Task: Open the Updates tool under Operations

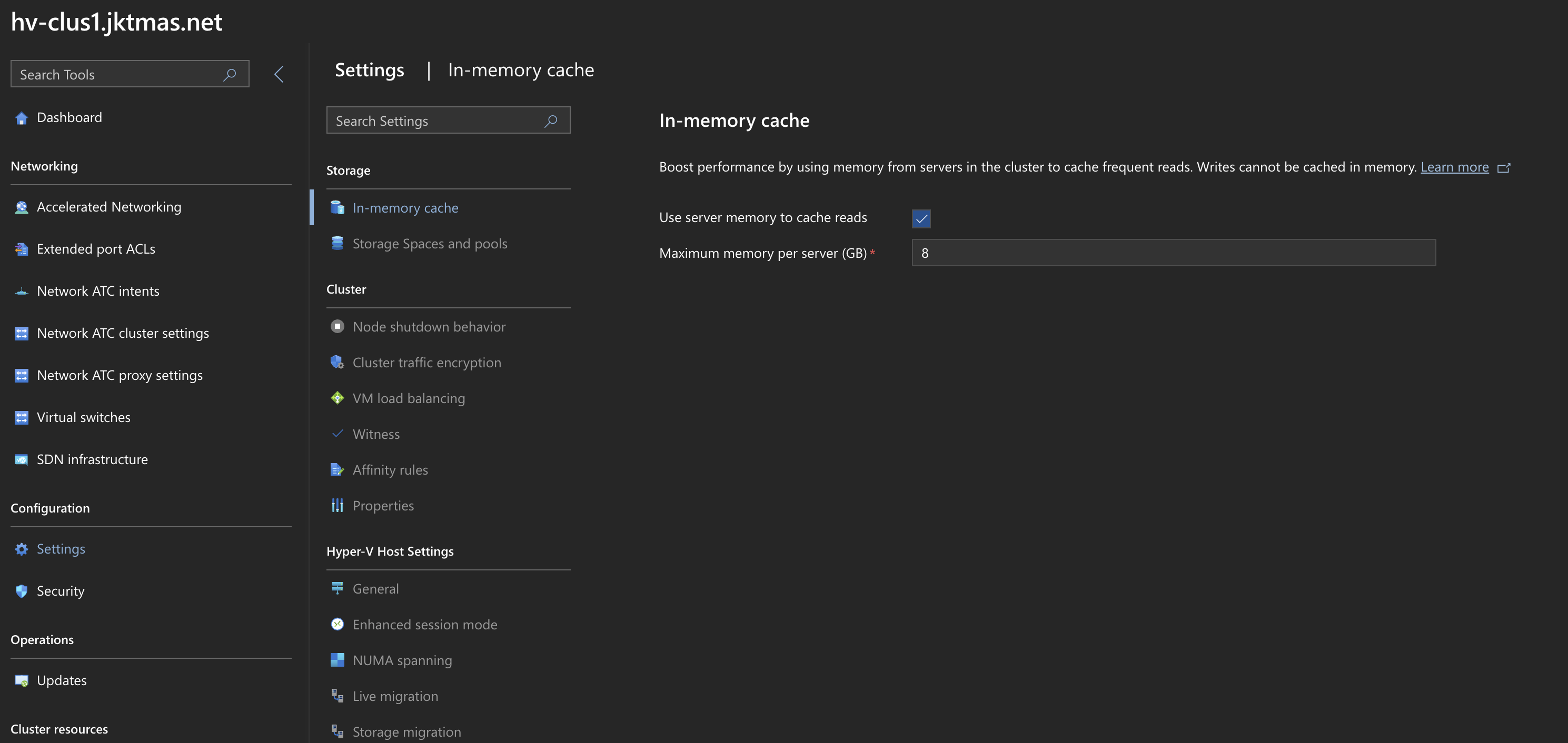Action: point(62,680)
